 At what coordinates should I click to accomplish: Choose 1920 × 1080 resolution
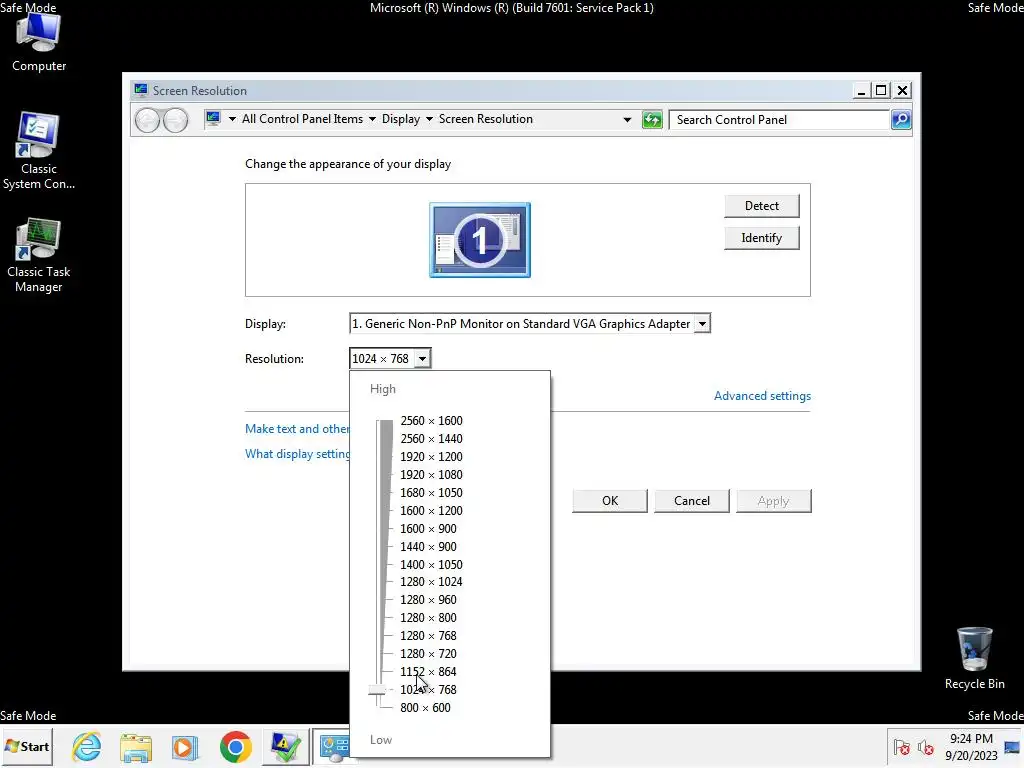[431, 475]
